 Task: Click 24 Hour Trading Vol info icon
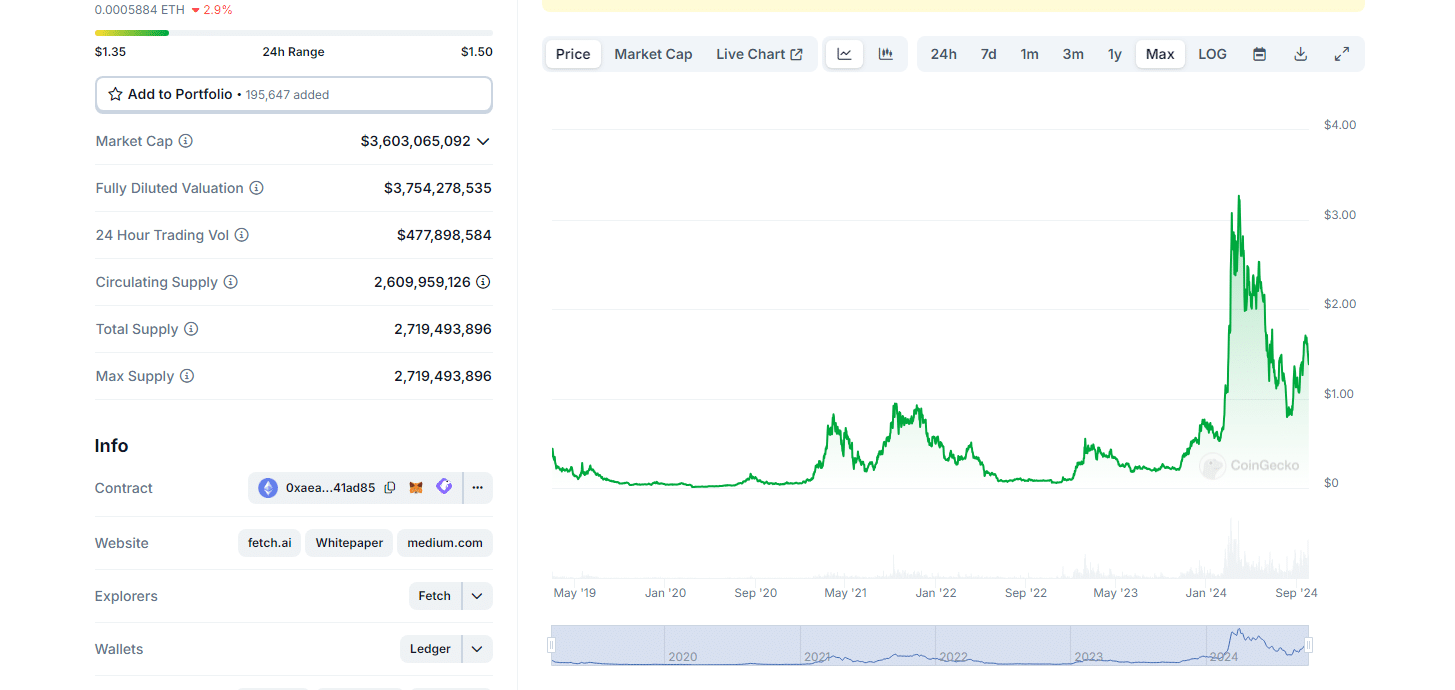pos(241,235)
